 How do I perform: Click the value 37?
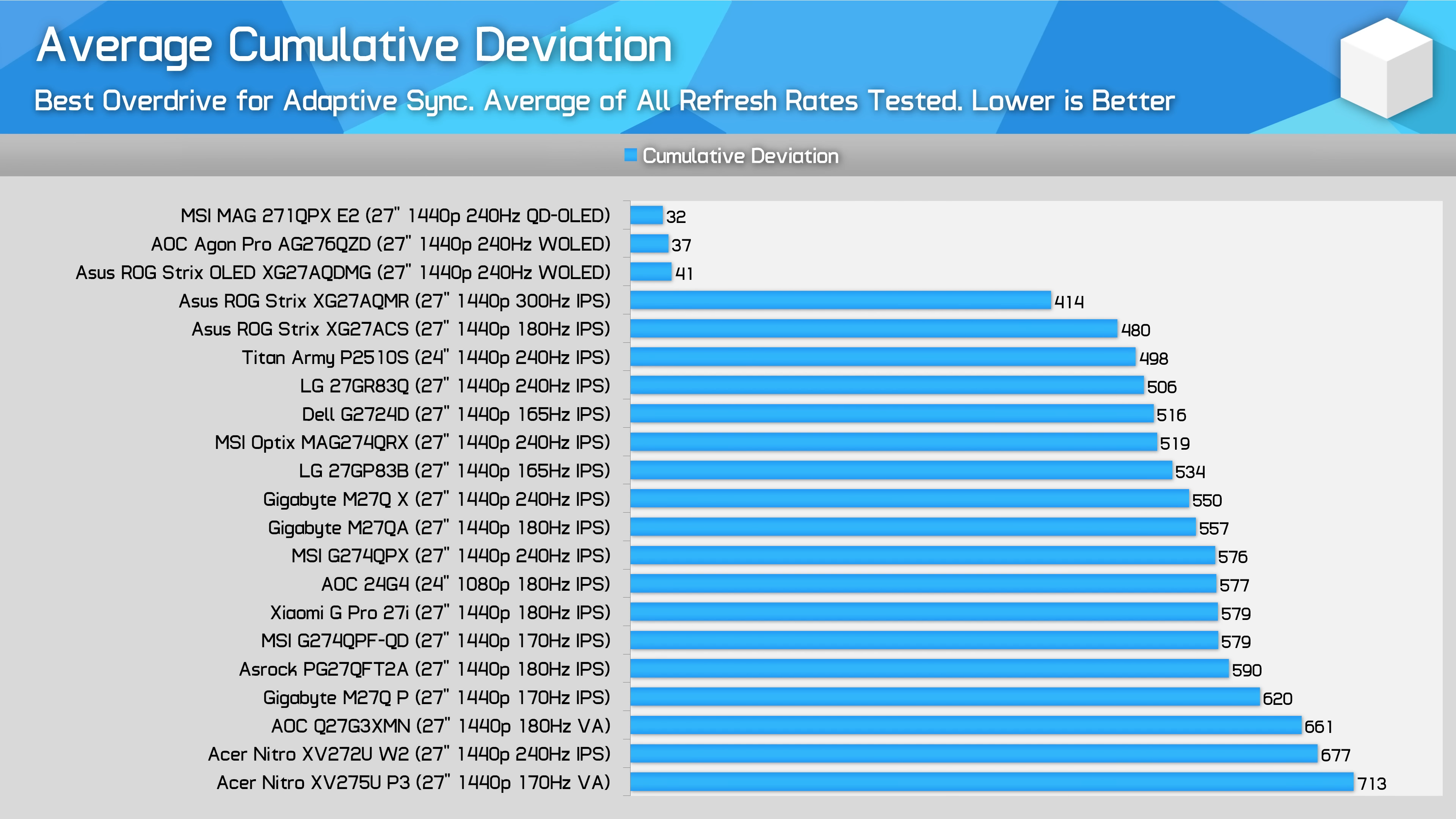point(682,245)
